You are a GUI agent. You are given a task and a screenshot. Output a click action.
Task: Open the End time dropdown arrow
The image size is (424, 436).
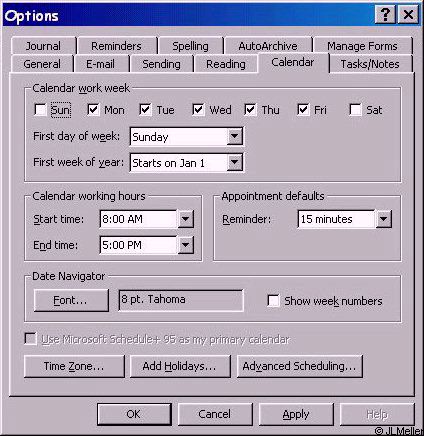pos(185,245)
